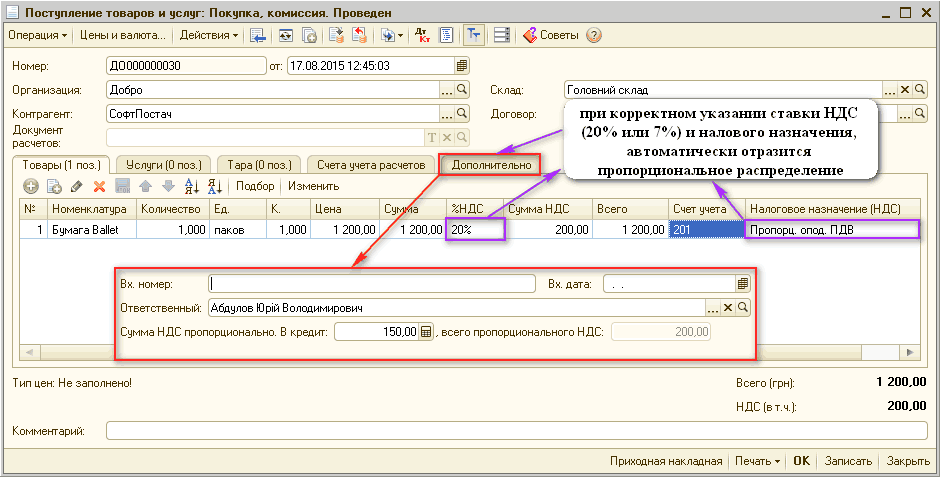Click Приходная накладная button

[666, 461]
